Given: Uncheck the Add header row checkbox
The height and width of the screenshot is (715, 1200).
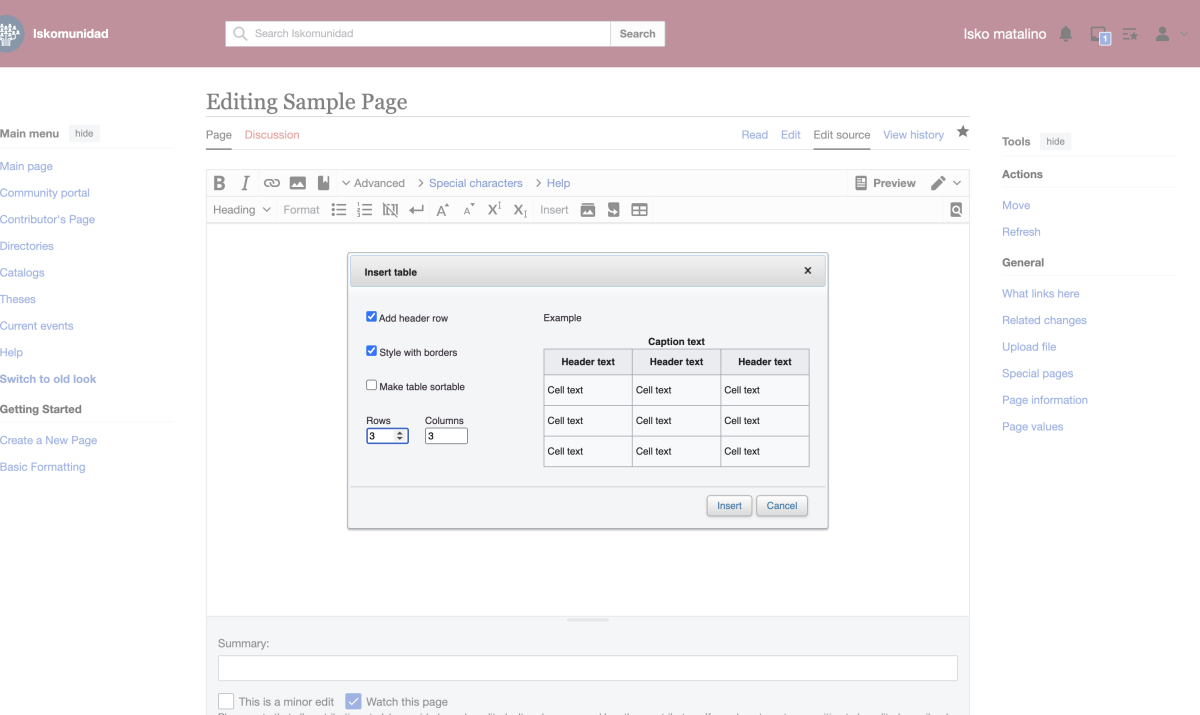Looking at the screenshot, I should coord(371,315).
